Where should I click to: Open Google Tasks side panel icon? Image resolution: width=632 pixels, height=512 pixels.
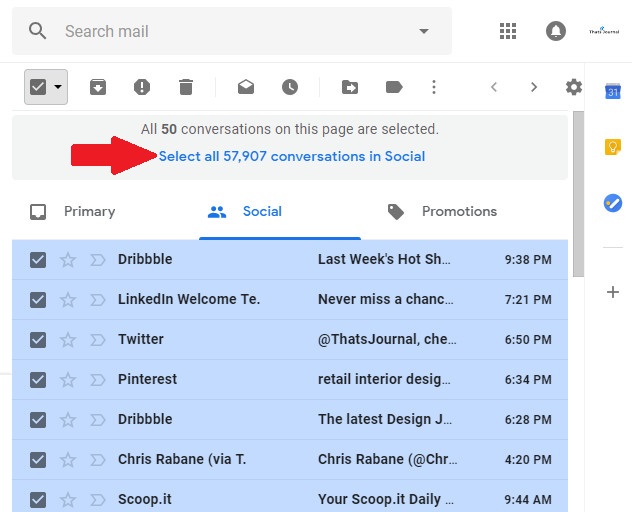click(613, 203)
